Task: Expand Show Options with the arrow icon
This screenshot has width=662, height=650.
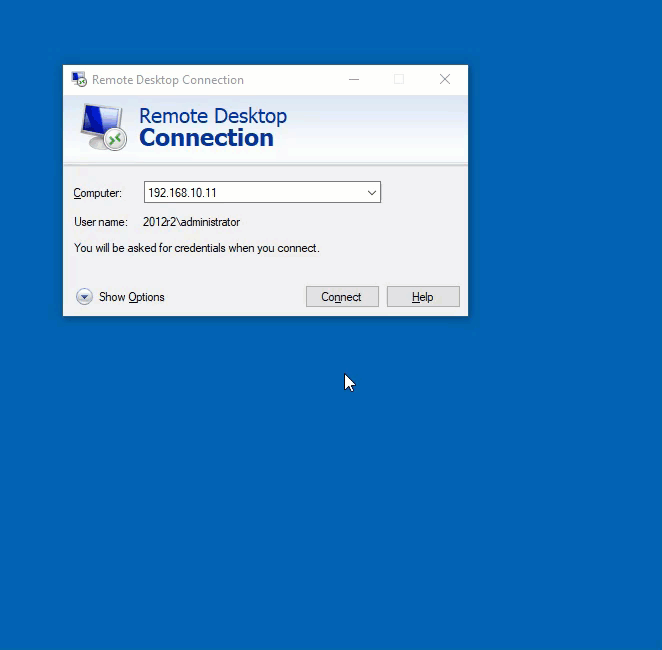Action: (84, 297)
